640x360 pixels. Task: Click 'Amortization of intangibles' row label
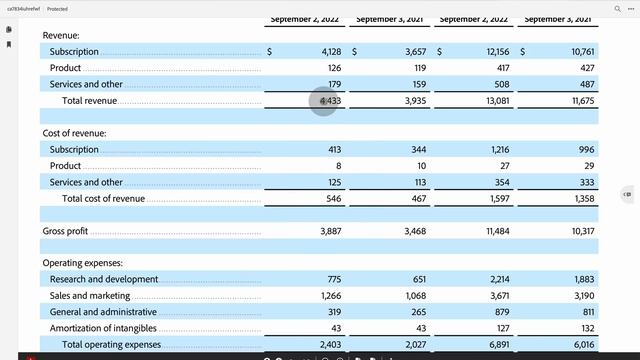click(x=103, y=328)
